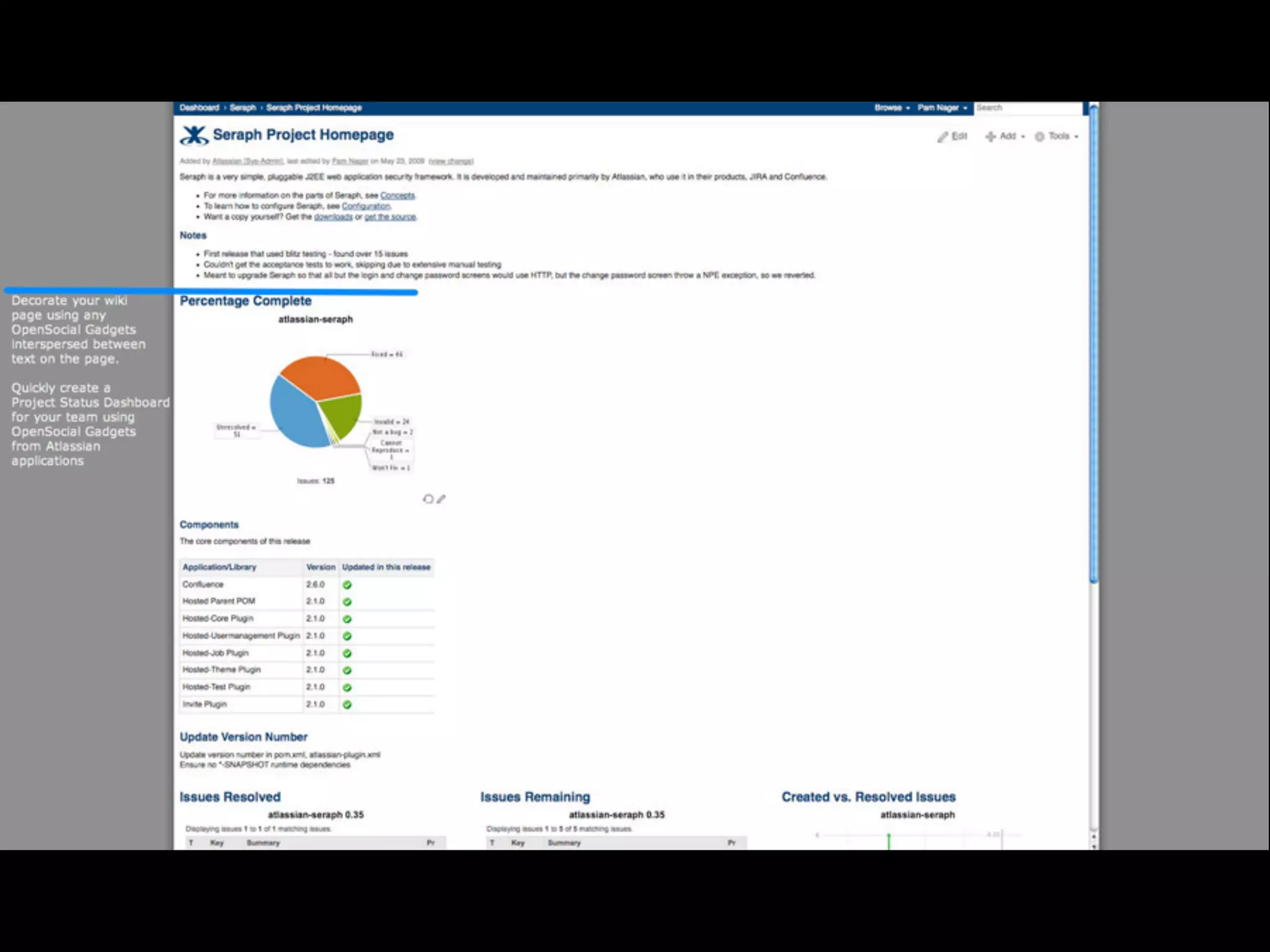This screenshot has height=952, width=1270.
Task: Click the Add plus icon
Action: pyautogui.click(x=990, y=136)
